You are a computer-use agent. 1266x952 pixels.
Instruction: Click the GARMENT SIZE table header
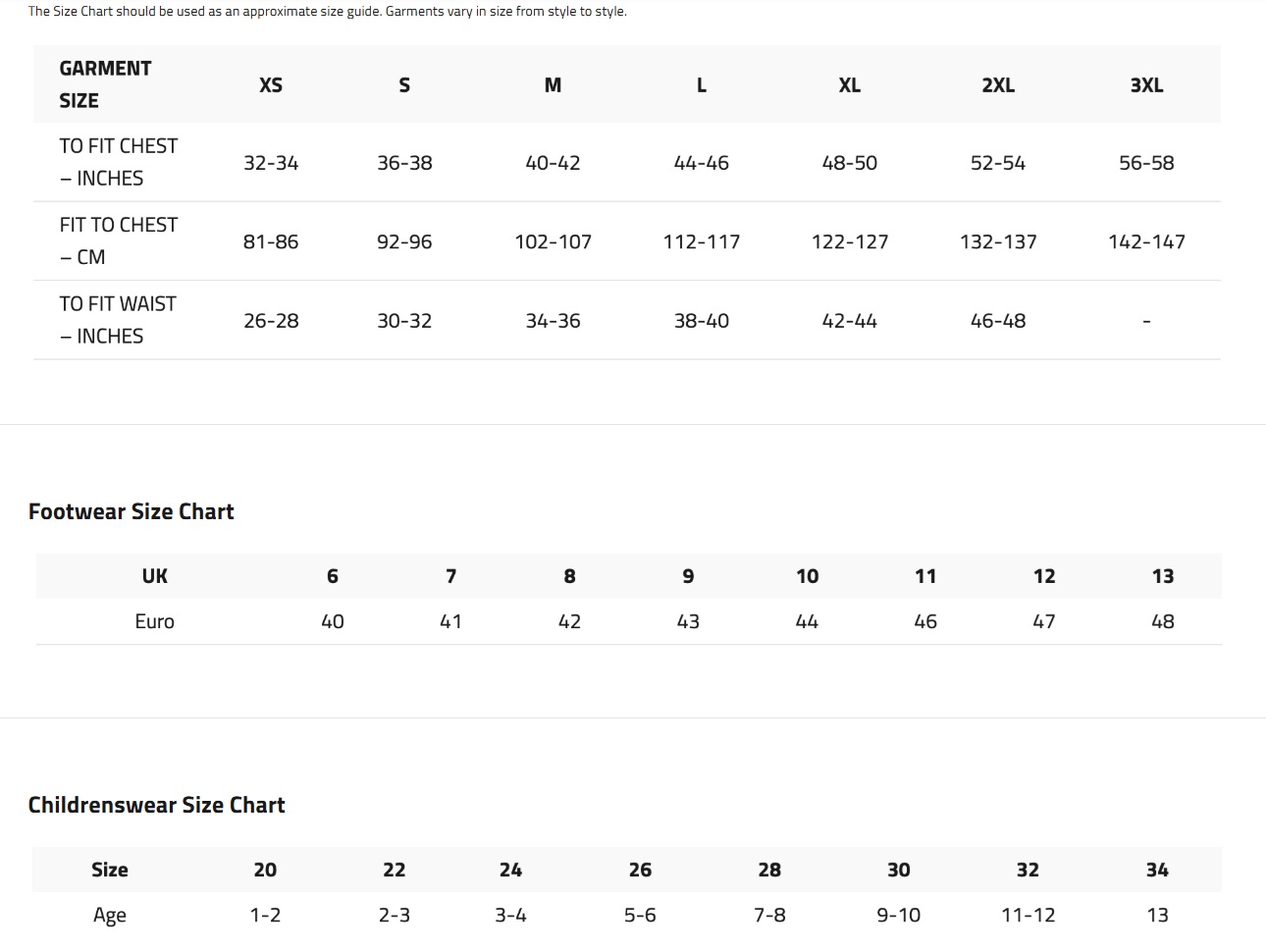105,84
